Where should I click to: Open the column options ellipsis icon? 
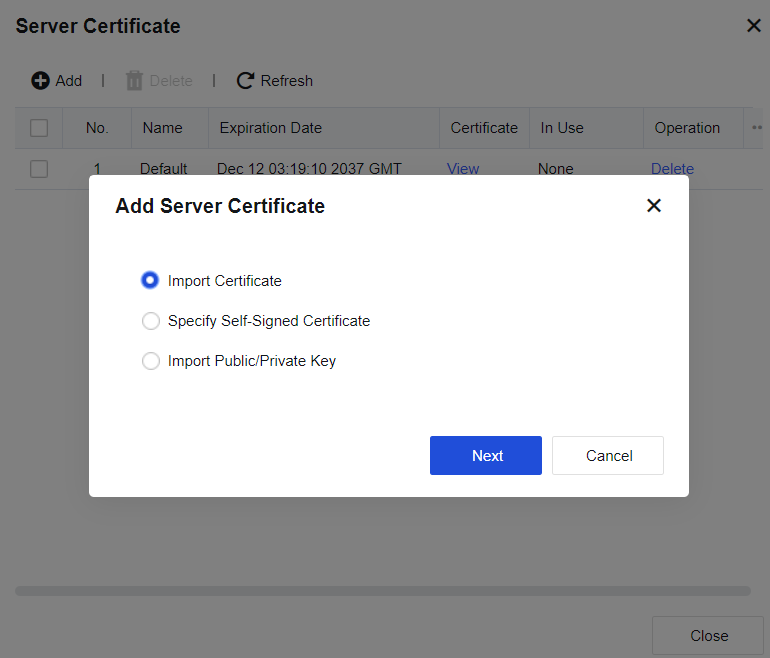(x=757, y=128)
